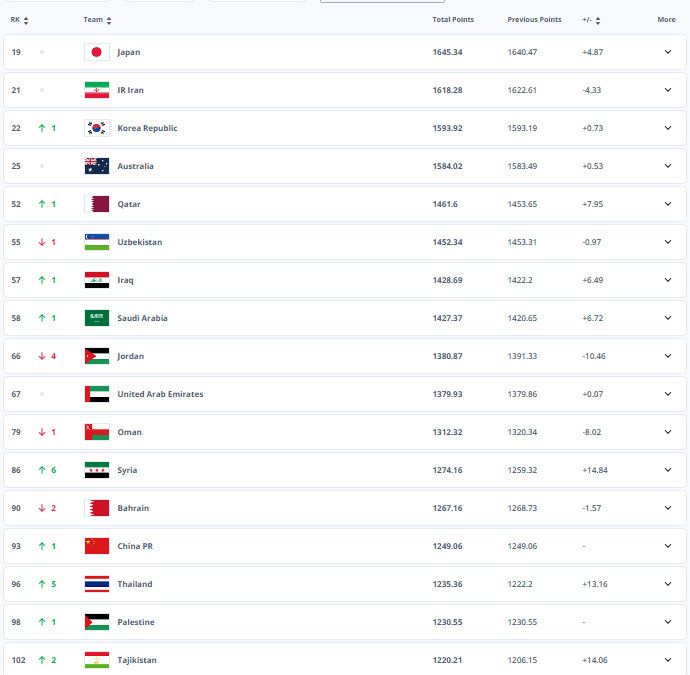Expand more details for Uzbekistan
This screenshot has height=675, width=690.
click(x=668, y=242)
